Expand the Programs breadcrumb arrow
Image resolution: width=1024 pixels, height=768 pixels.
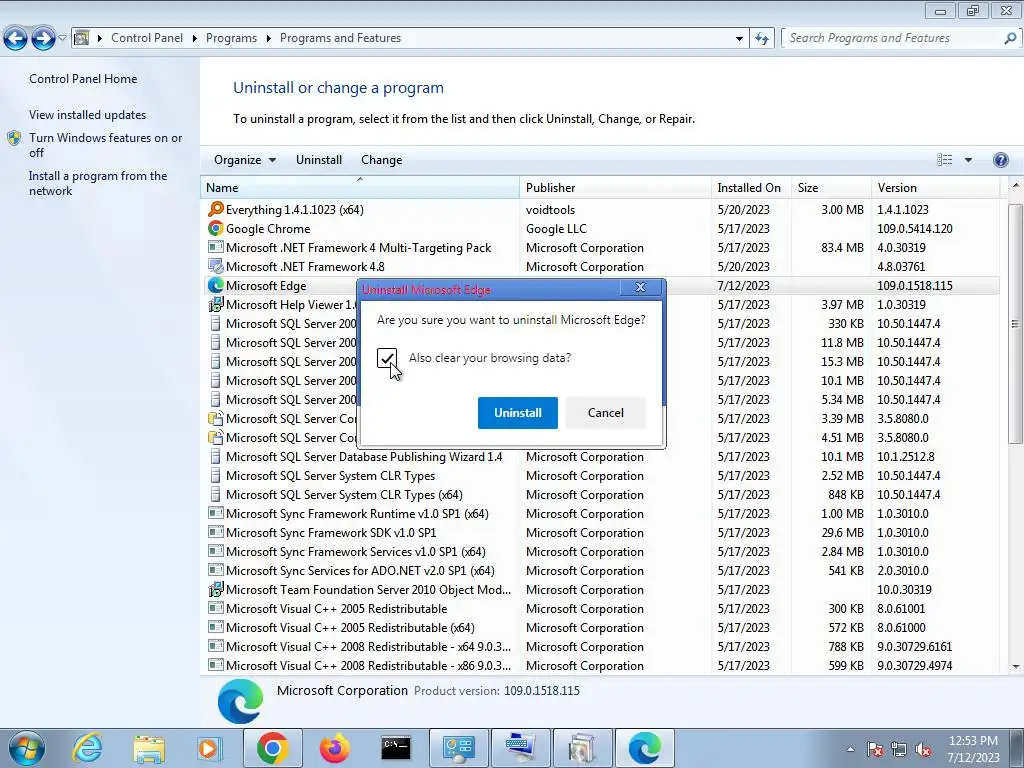tap(268, 39)
